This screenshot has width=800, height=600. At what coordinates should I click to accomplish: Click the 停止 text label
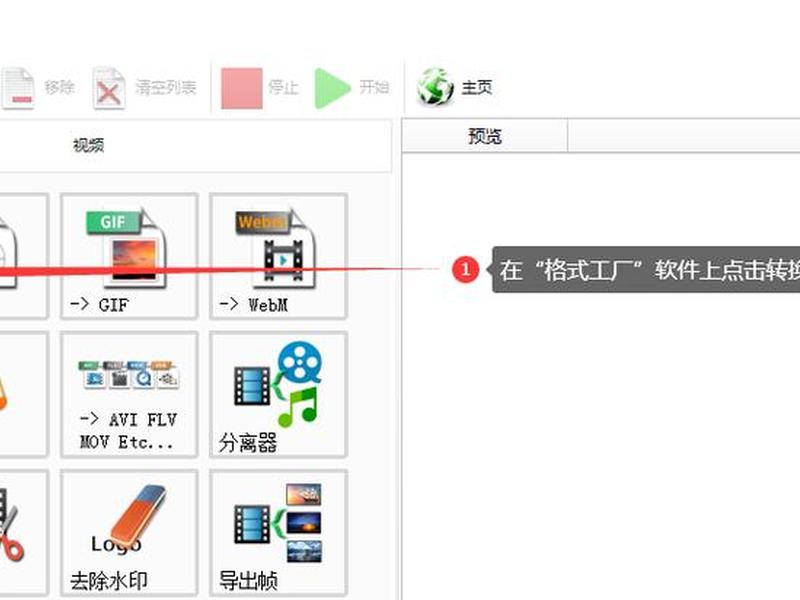pyautogui.click(x=283, y=87)
